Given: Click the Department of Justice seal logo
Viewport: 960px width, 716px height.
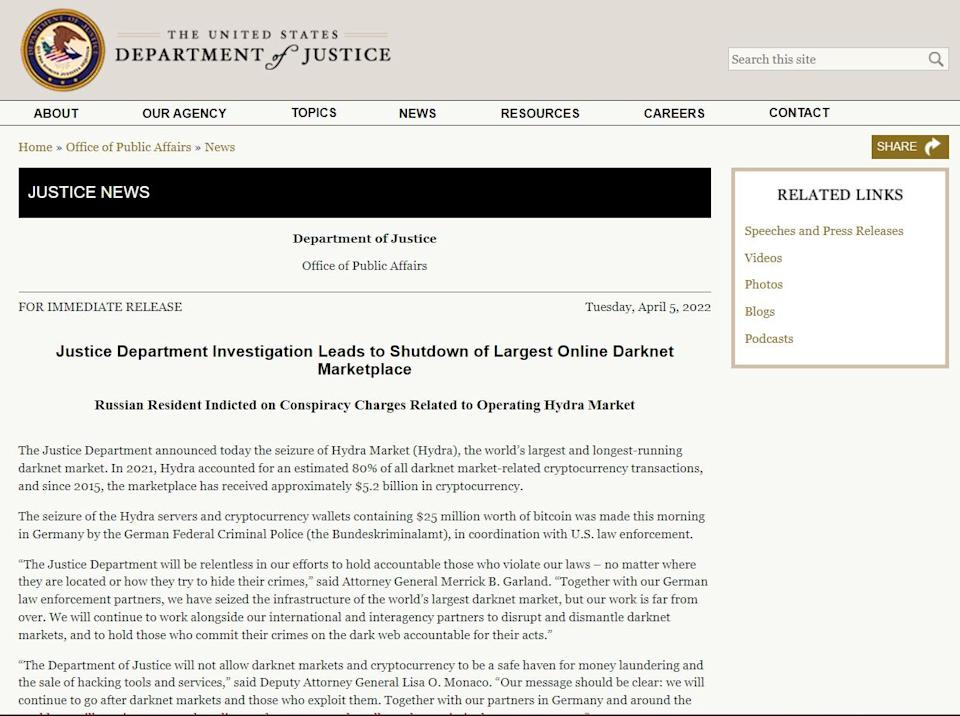Looking at the screenshot, I should click(x=63, y=50).
